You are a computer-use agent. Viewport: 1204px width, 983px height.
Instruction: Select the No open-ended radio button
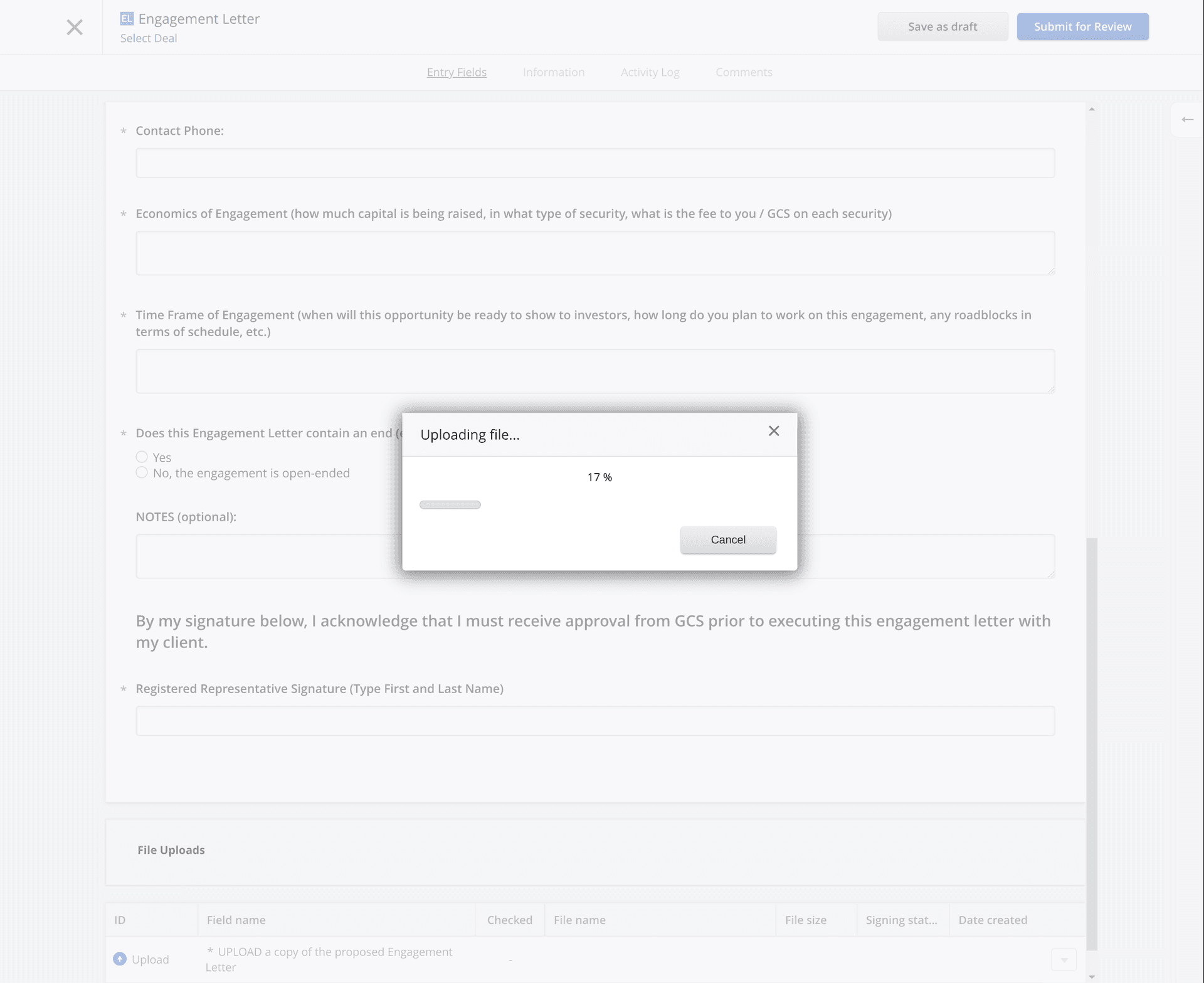[x=141, y=471]
